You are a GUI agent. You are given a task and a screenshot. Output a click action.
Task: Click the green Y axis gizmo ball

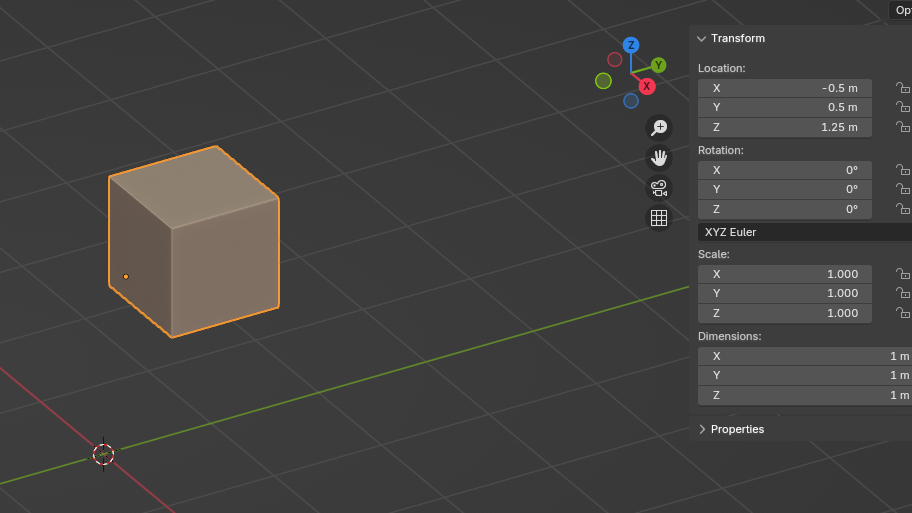(658, 65)
